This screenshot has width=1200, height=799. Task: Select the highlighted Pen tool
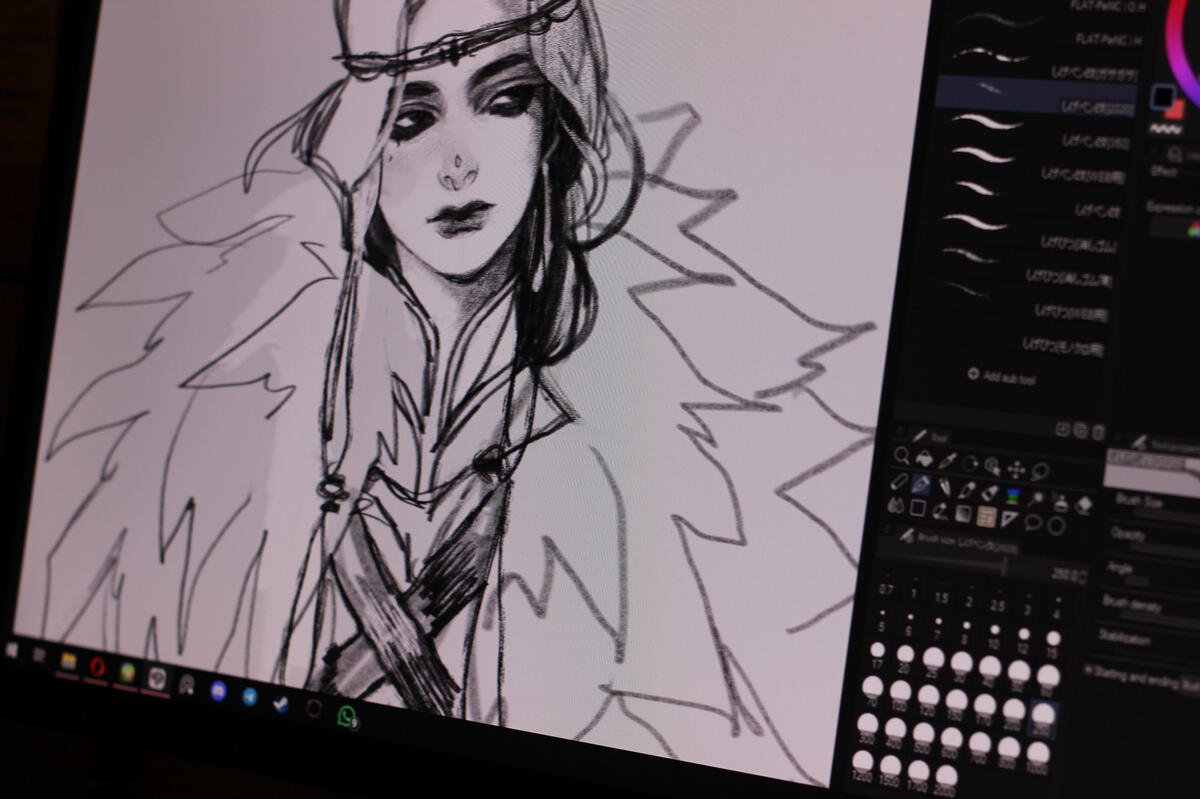click(921, 484)
